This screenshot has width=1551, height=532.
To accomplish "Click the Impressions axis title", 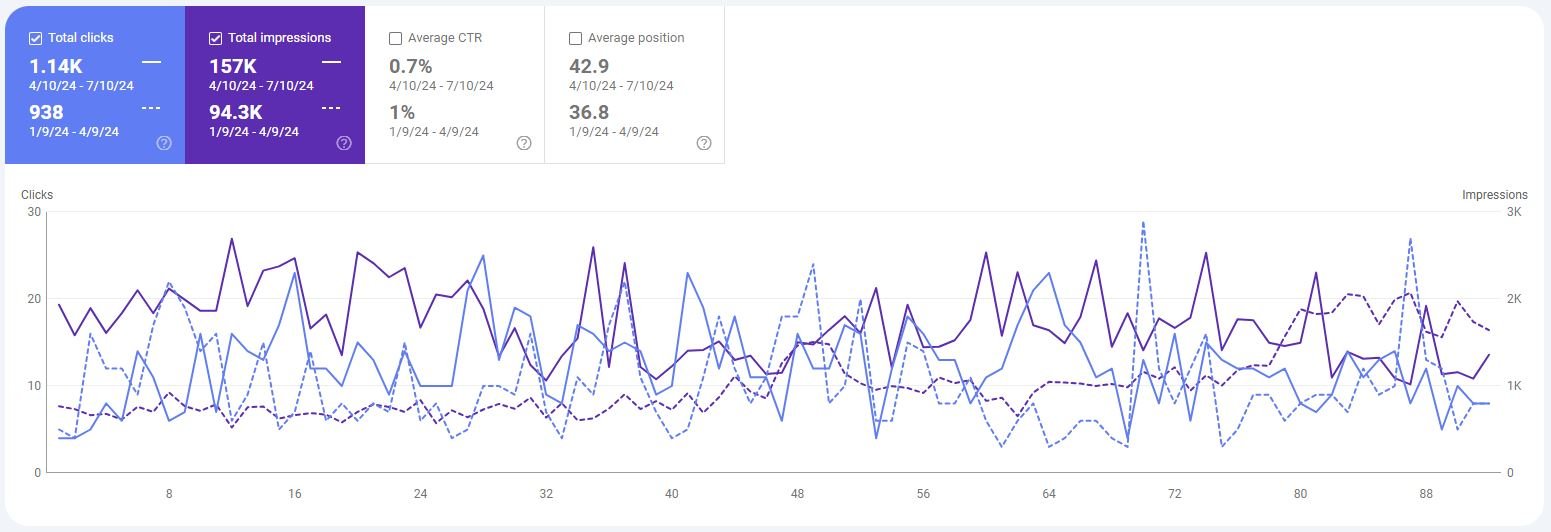I will coord(1494,195).
